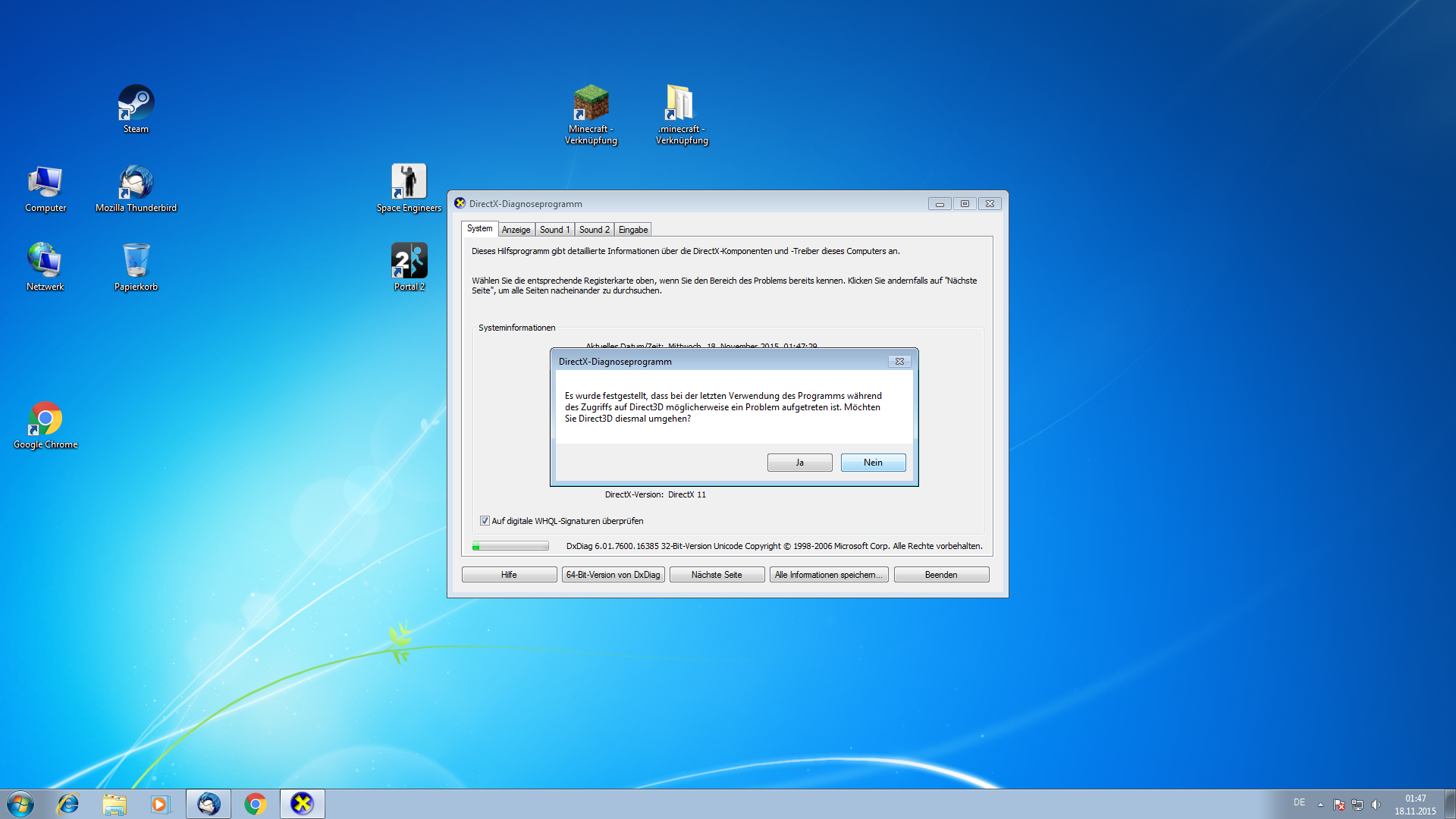
Task: Switch to Thunderbird in the taskbar
Action: [209, 804]
